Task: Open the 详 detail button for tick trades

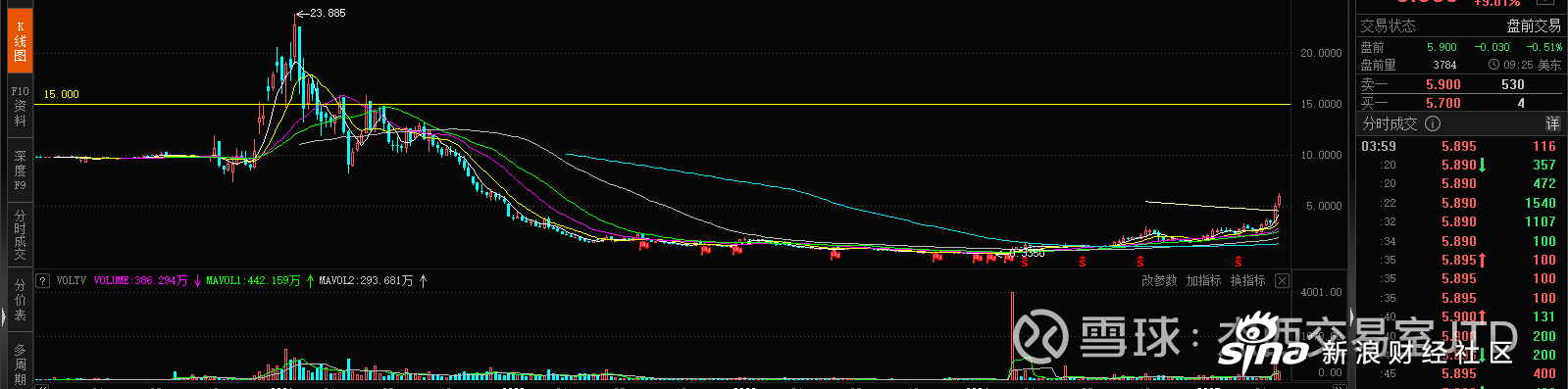Action: pos(1552,123)
